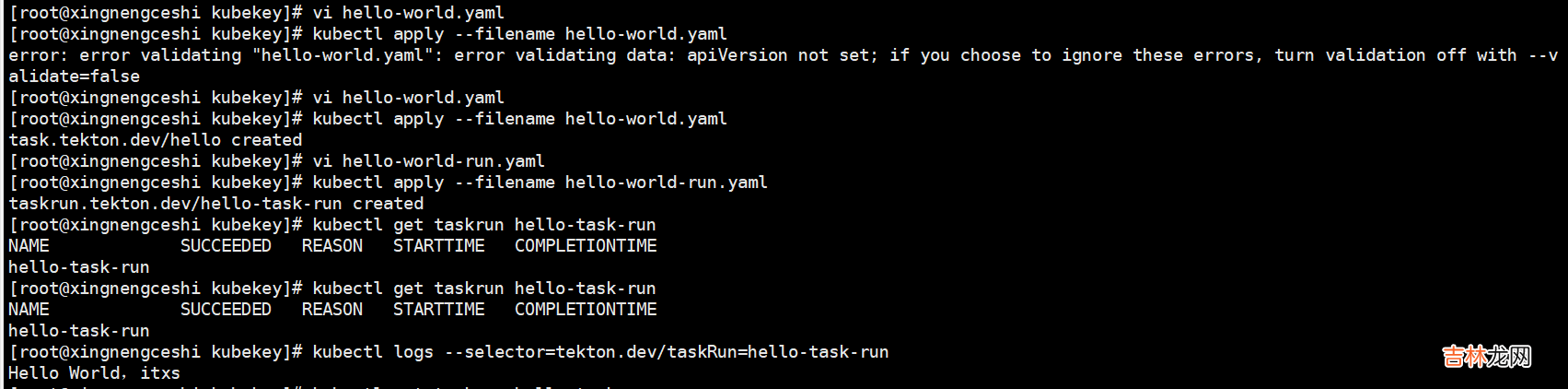Click the first SUCCEEDED column header

coord(226,246)
